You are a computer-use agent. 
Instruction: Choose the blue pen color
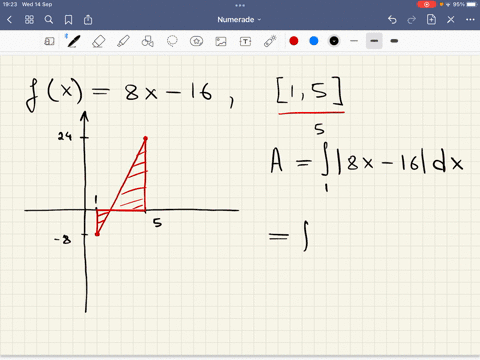coord(314,41)
